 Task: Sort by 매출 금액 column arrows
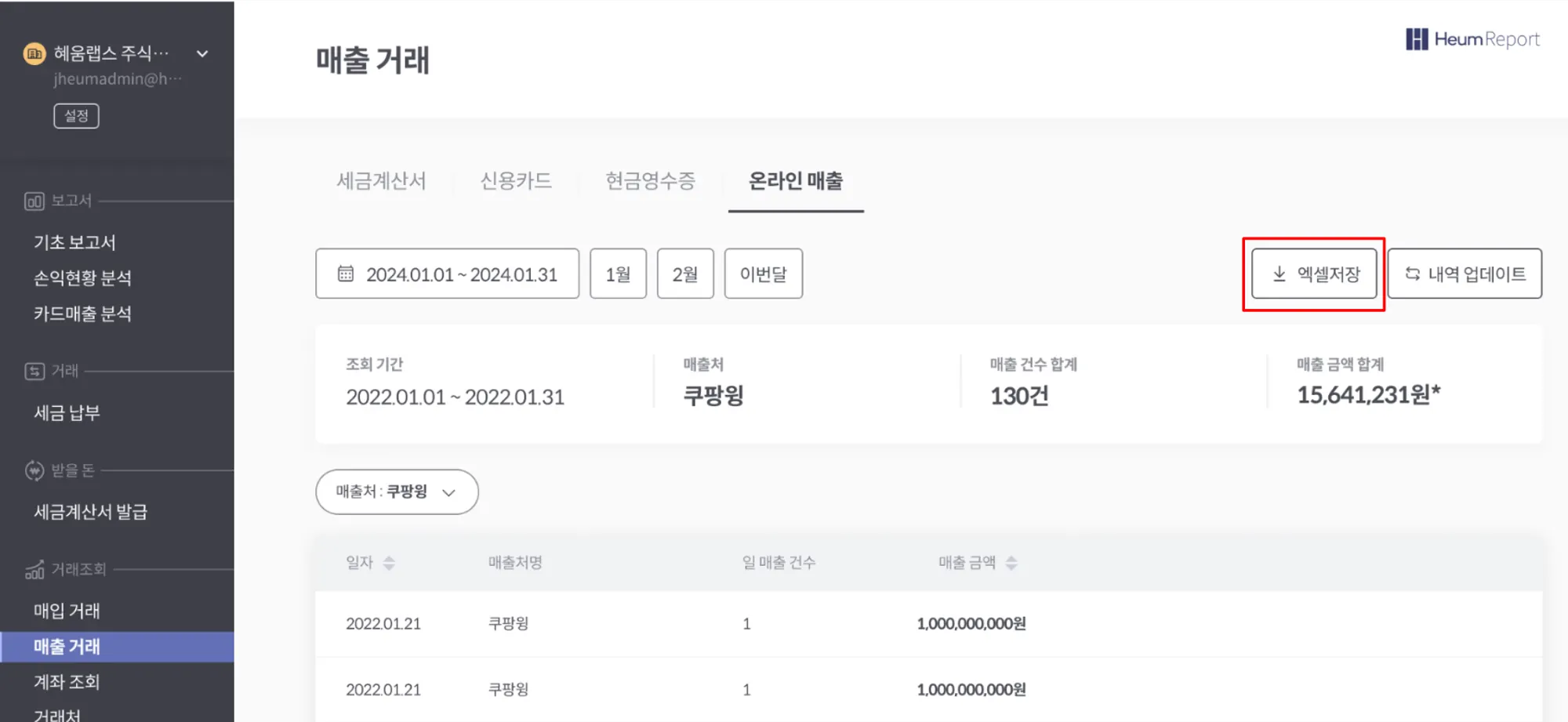[x=1011, y=563]
